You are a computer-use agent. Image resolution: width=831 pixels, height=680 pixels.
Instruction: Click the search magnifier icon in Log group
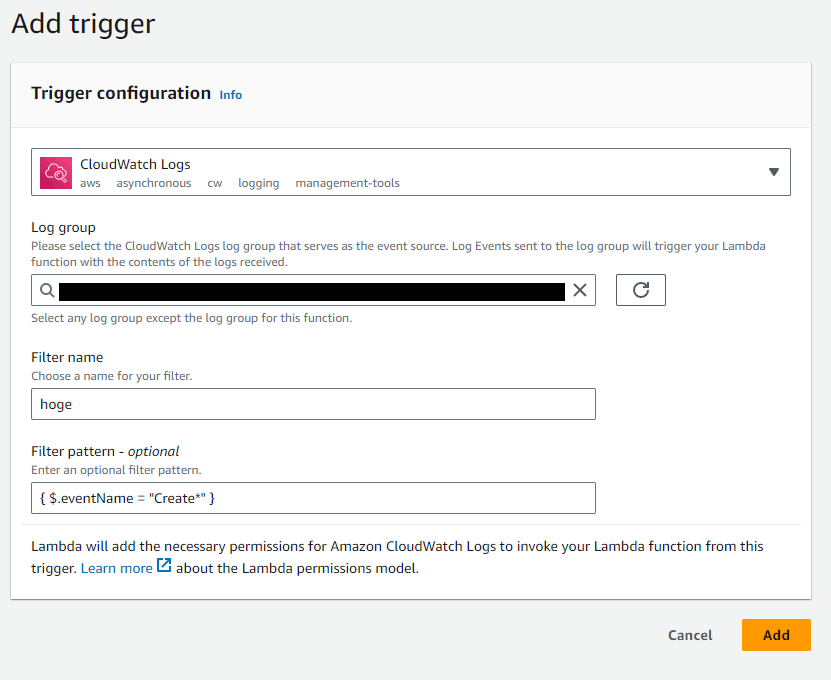[x=47, y=290]
